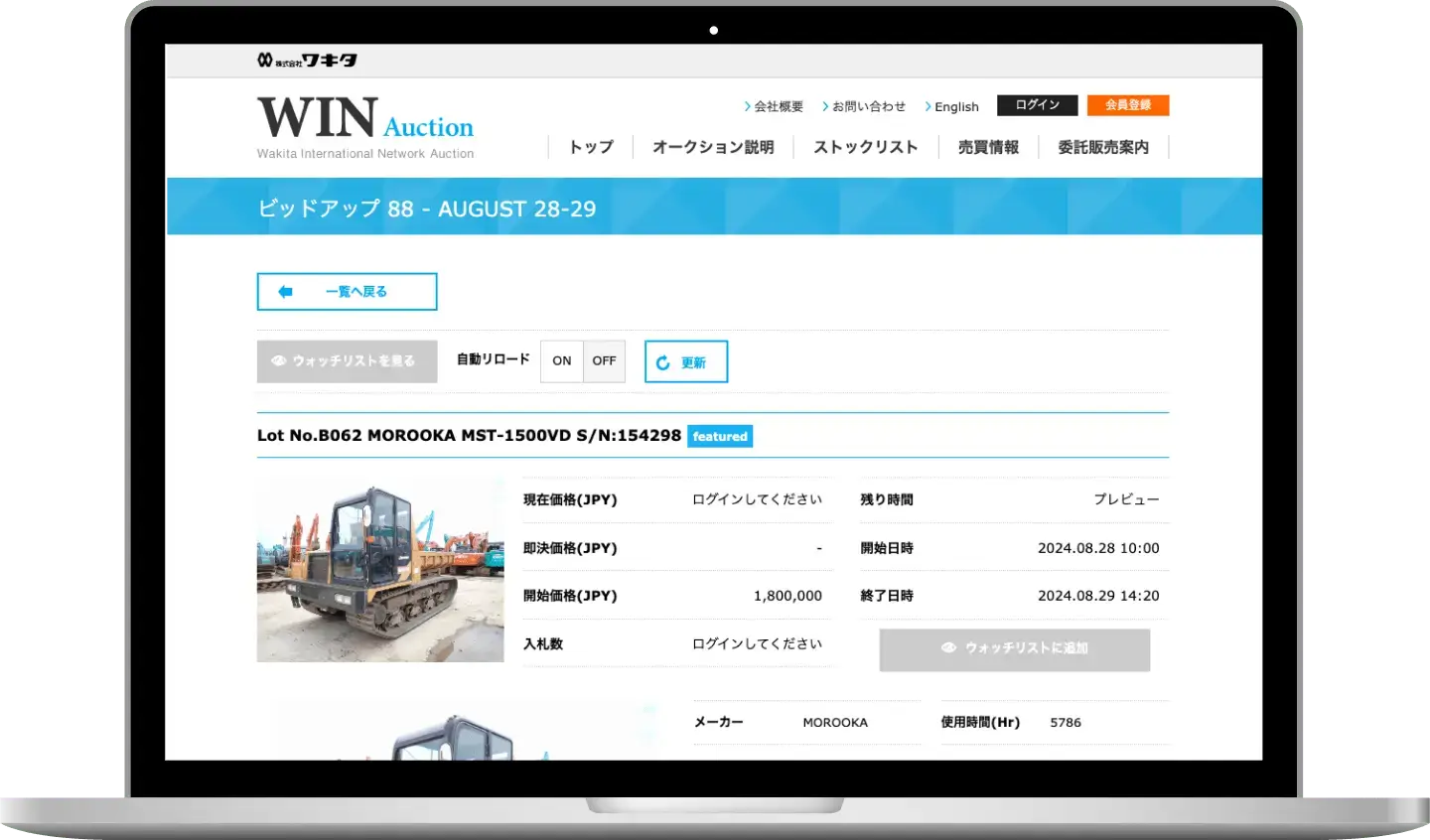Click the black ログイン login button

(1038, 105)
